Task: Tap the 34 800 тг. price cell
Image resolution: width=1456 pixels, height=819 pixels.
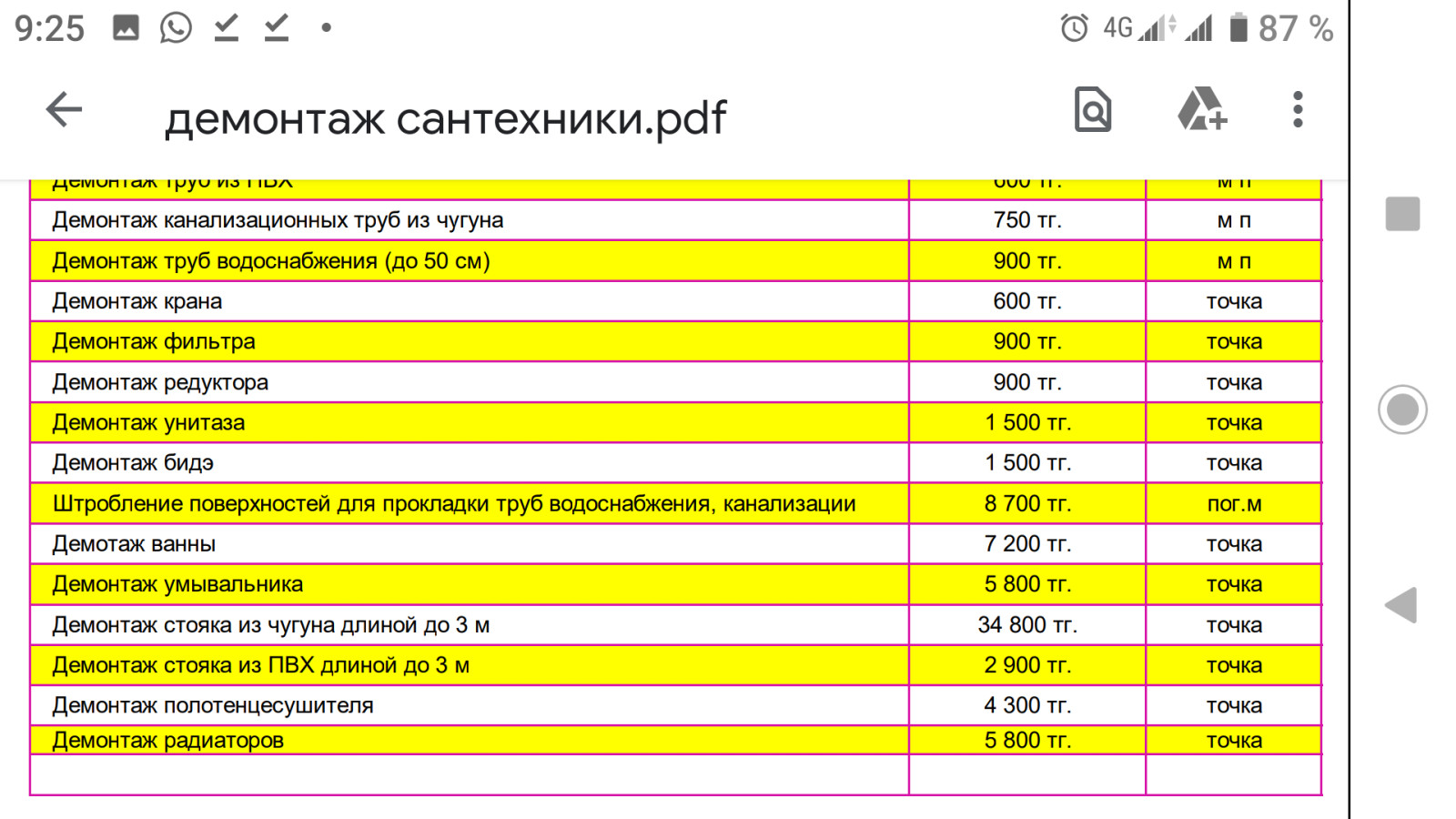Action: (1027, 625)
